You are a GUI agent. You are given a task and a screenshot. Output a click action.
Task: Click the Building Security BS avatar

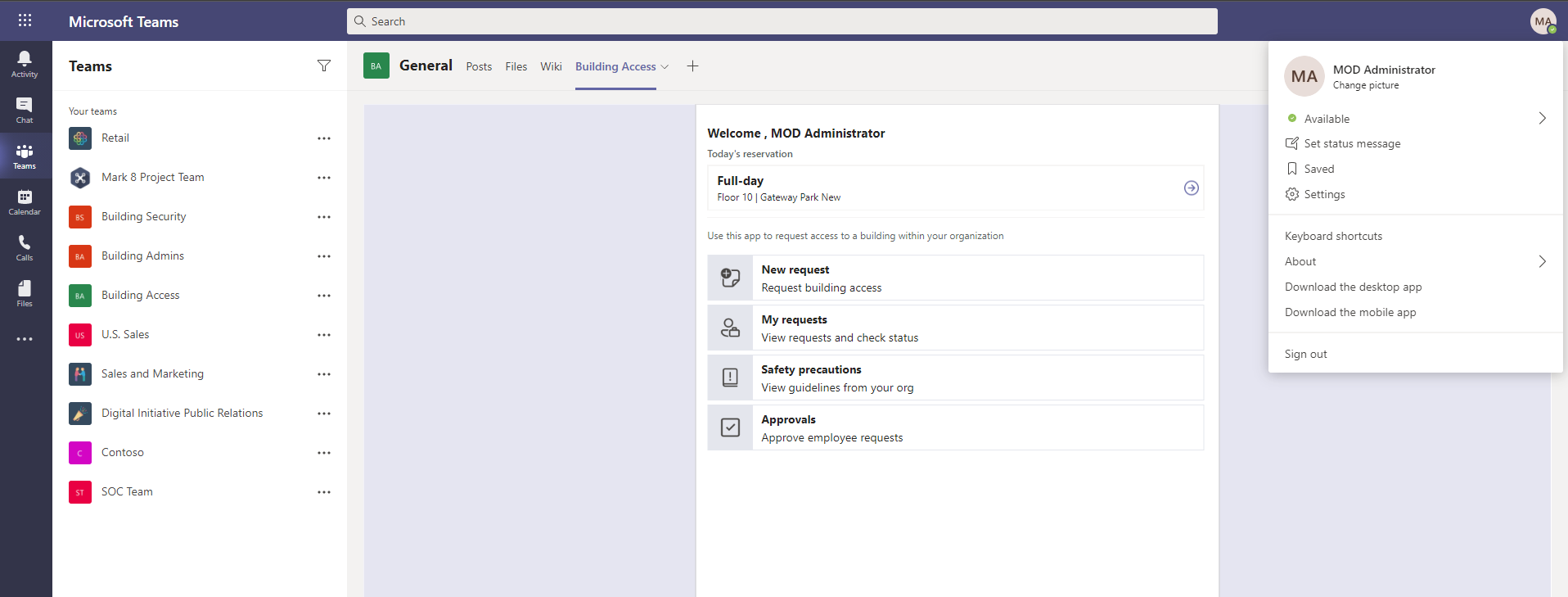[80, 217]
